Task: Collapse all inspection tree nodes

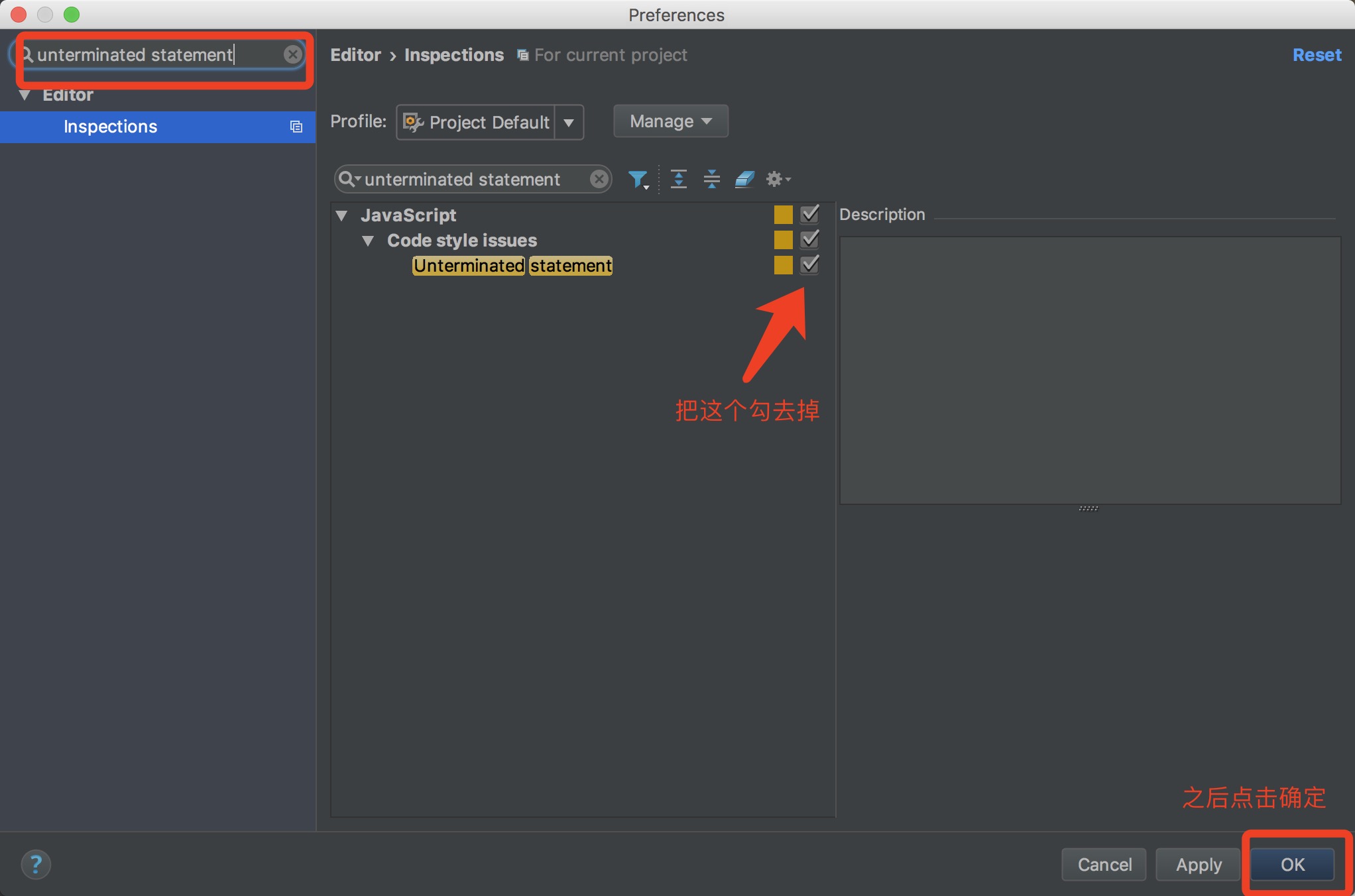Action: click(711, 179)
